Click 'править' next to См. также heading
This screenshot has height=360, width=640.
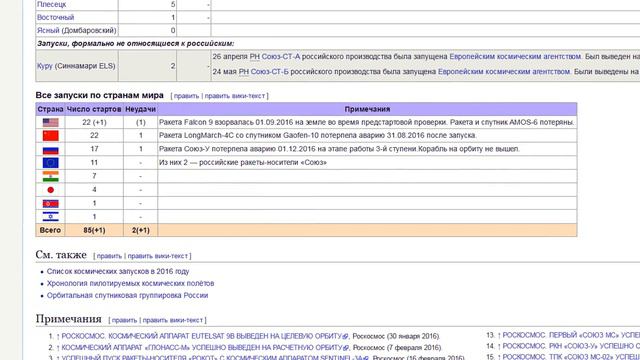(109, 256)
